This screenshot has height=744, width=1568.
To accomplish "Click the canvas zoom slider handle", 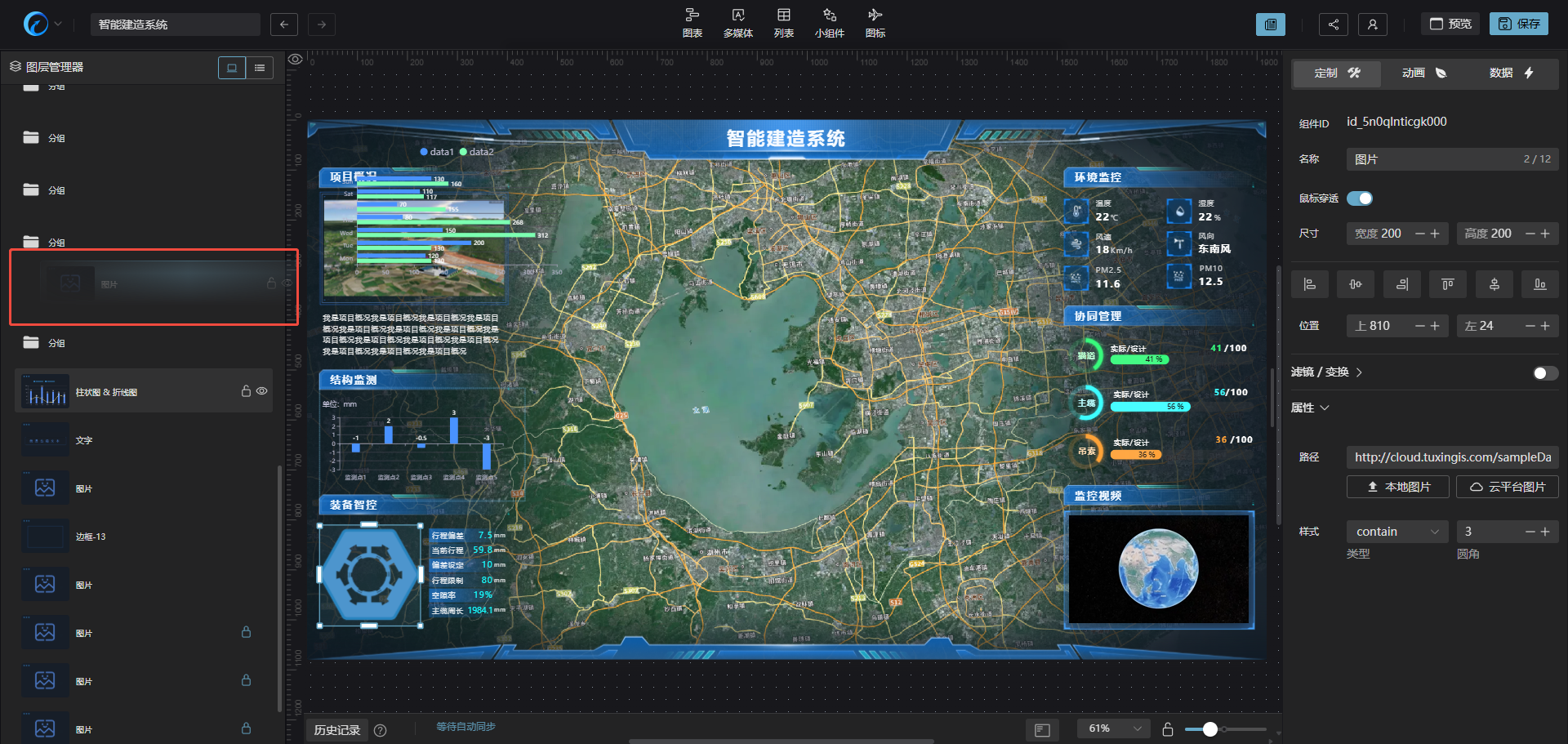I will click(1210, 728).
